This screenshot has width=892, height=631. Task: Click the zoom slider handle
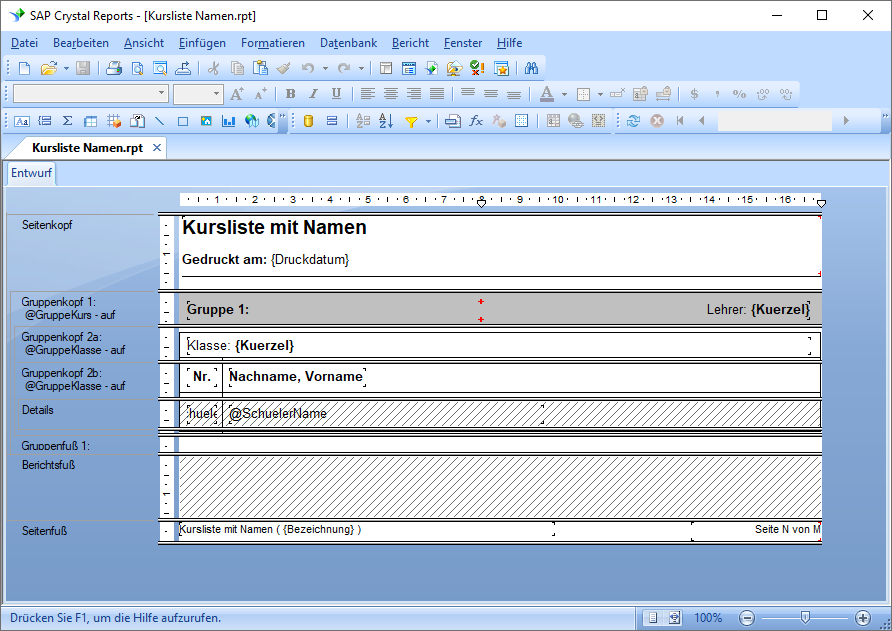(x=805, y=618)
